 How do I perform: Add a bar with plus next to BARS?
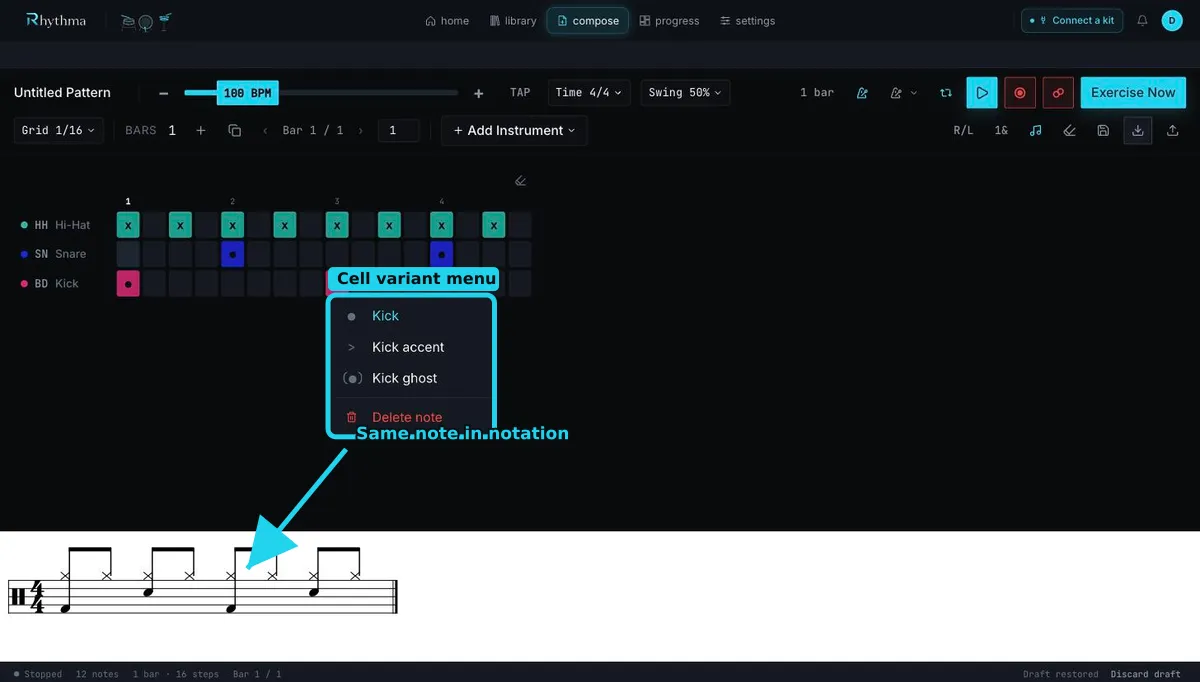[200, 131]
